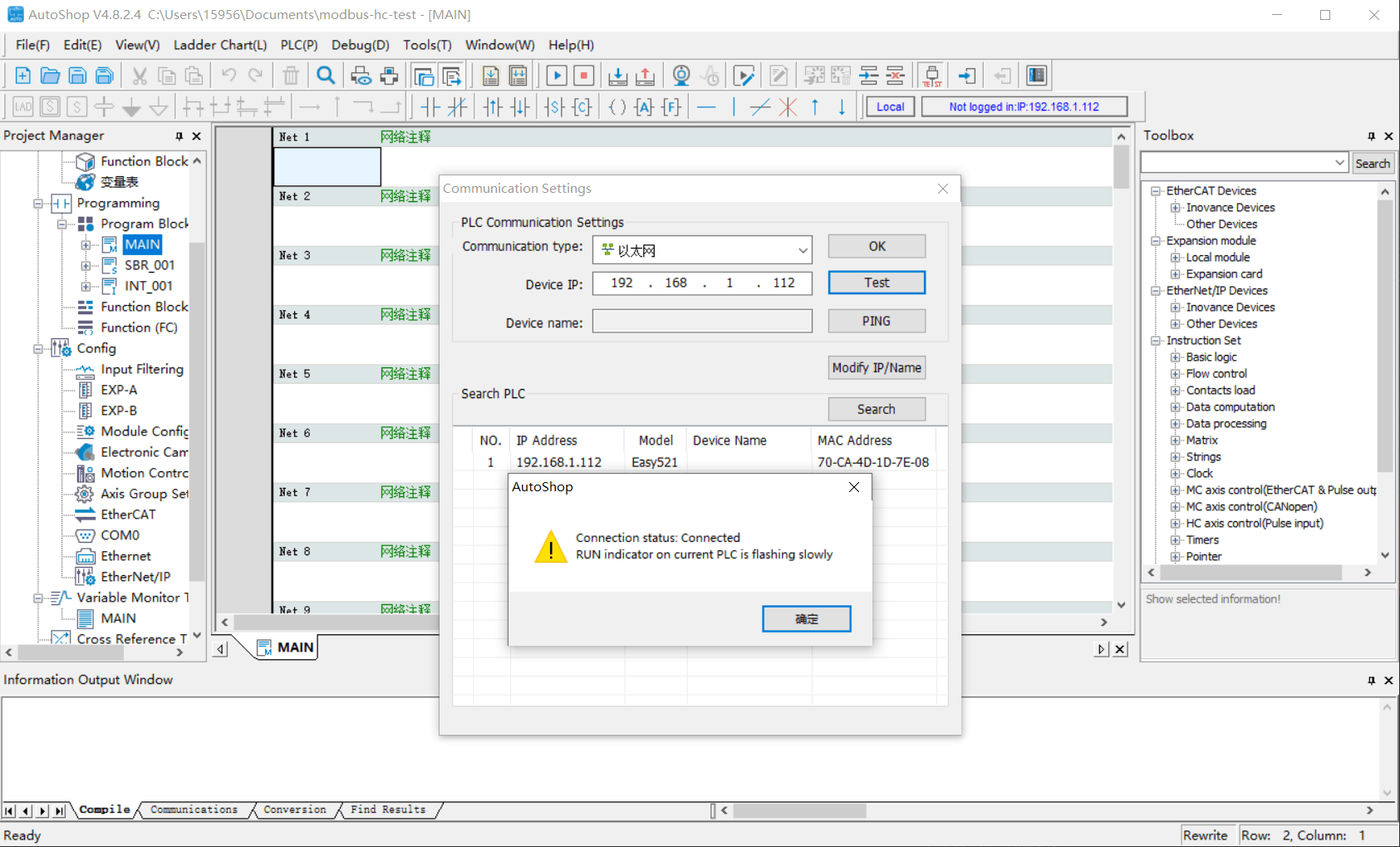The image size is (1400, 847).
Task: Open the Communication type dropdown
Action: point(802,250)
